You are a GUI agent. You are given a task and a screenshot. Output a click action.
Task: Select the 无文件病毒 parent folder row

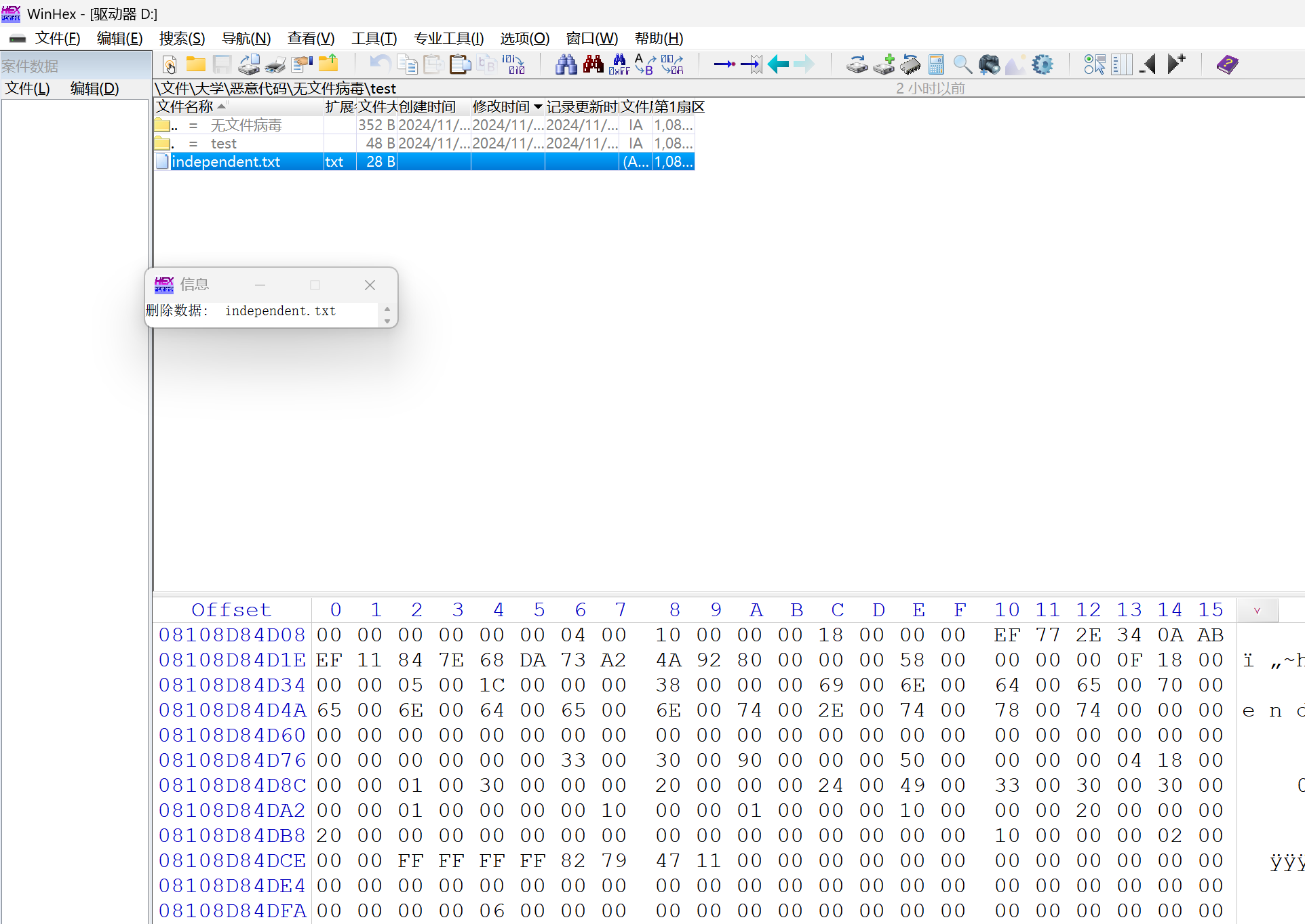coord(424,125)
